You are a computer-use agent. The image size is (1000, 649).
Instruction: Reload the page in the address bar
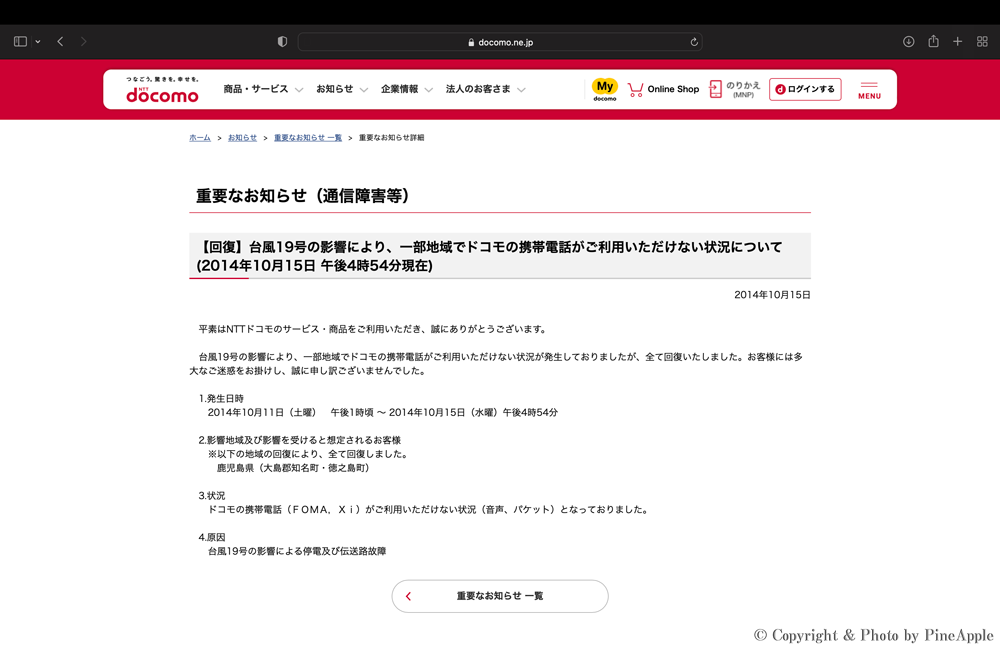(x=694, y=42)
